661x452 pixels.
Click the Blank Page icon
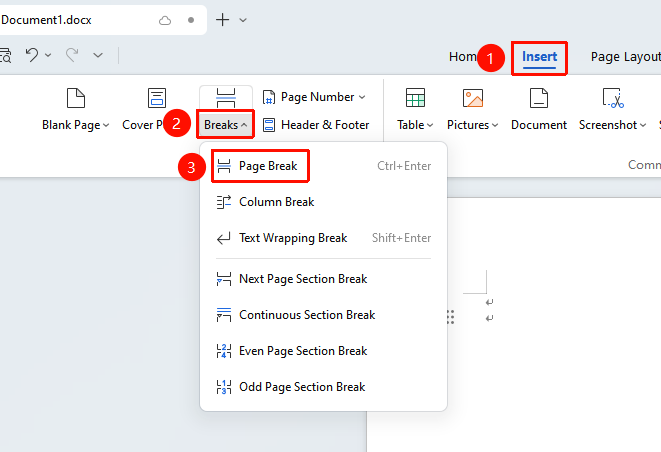pyautogui.click(x=76, y=98)
